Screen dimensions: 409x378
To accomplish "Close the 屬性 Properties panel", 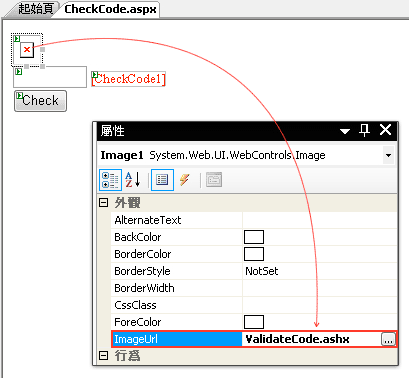I will coord(385,130).
